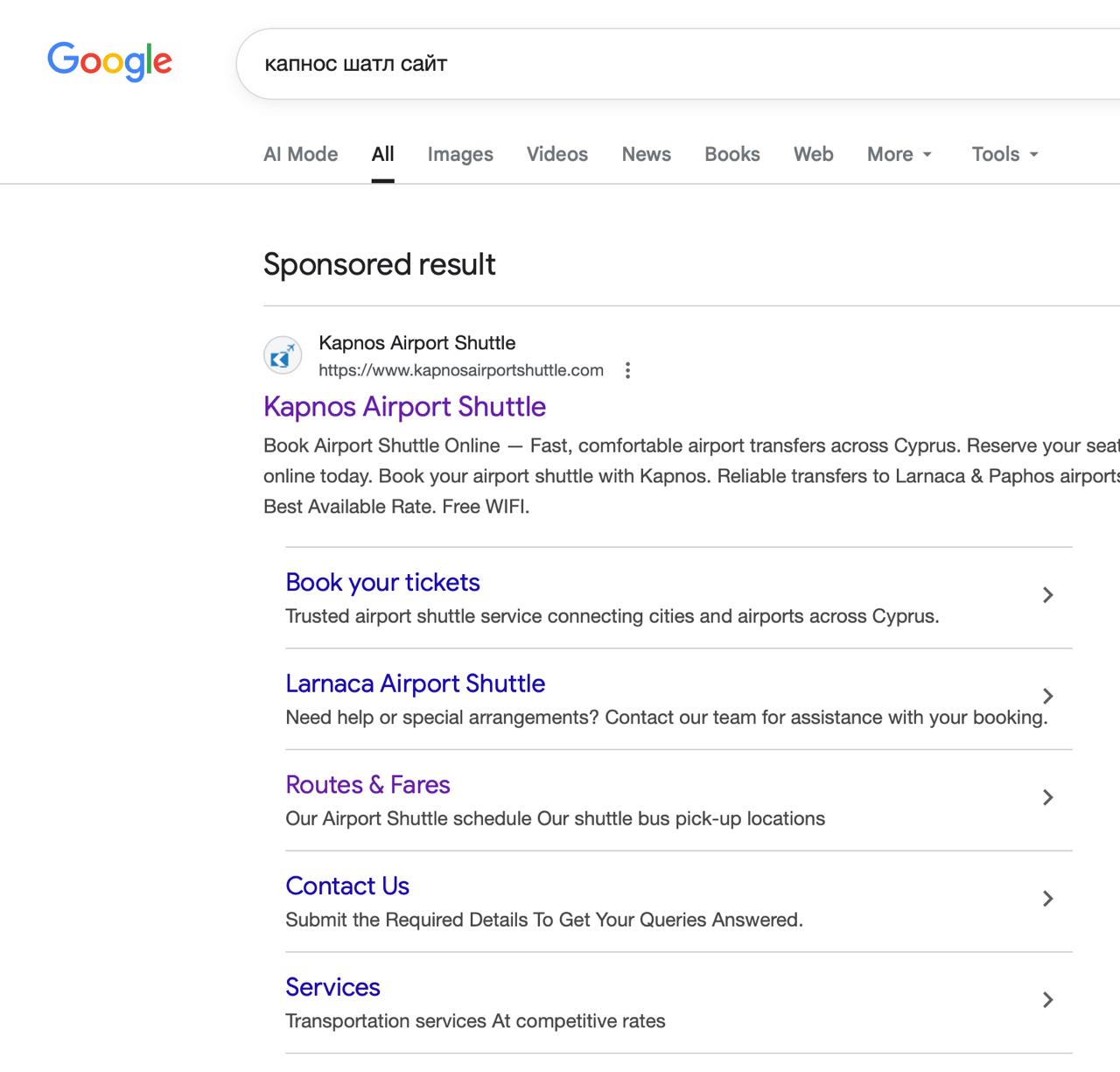Select the Videos tab
This screenshot has height=1072, width=1120.
pos(557,155)
